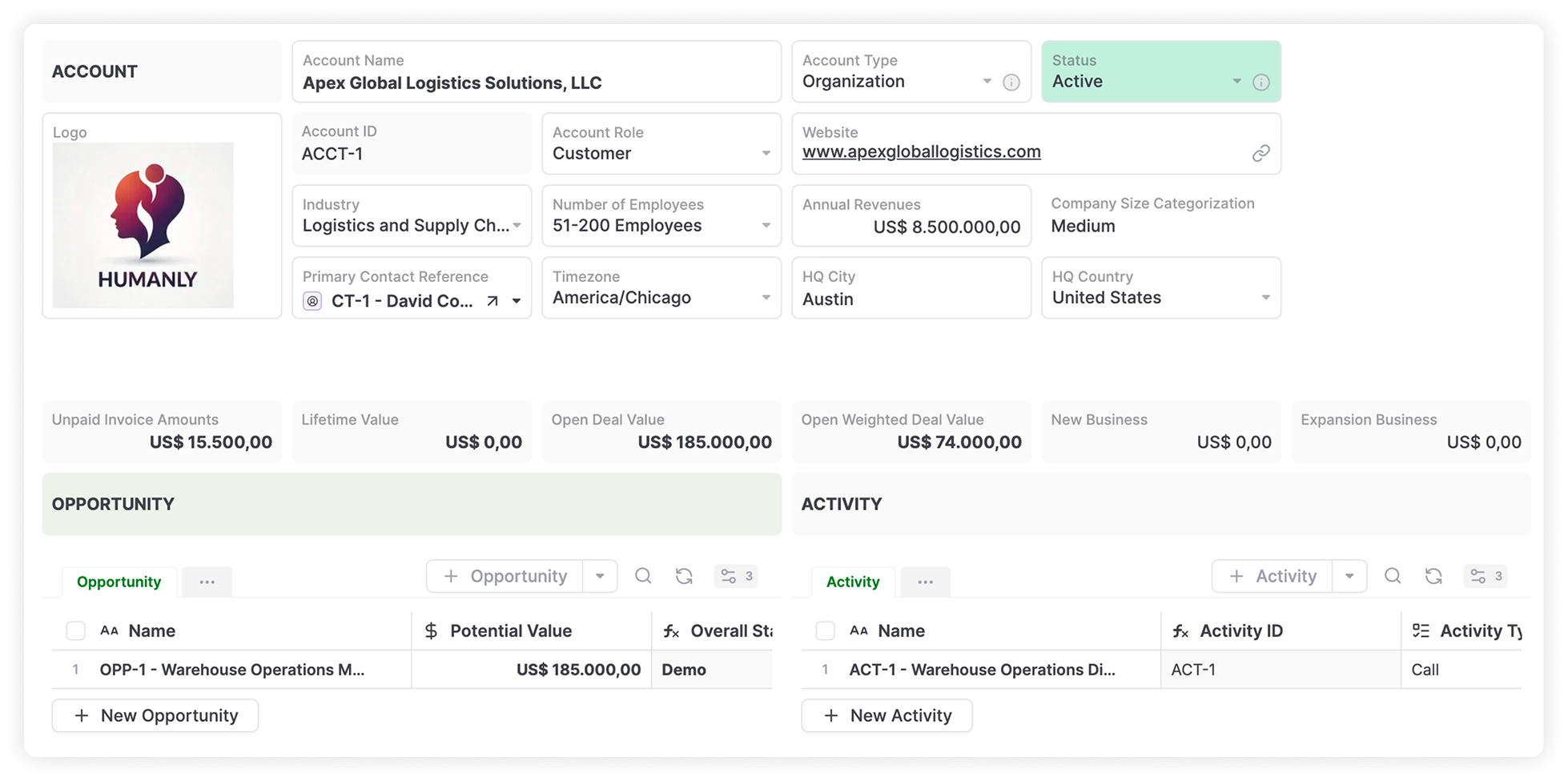Open Activity table filter settings

pyautogui.click(x=1486, y=576)
